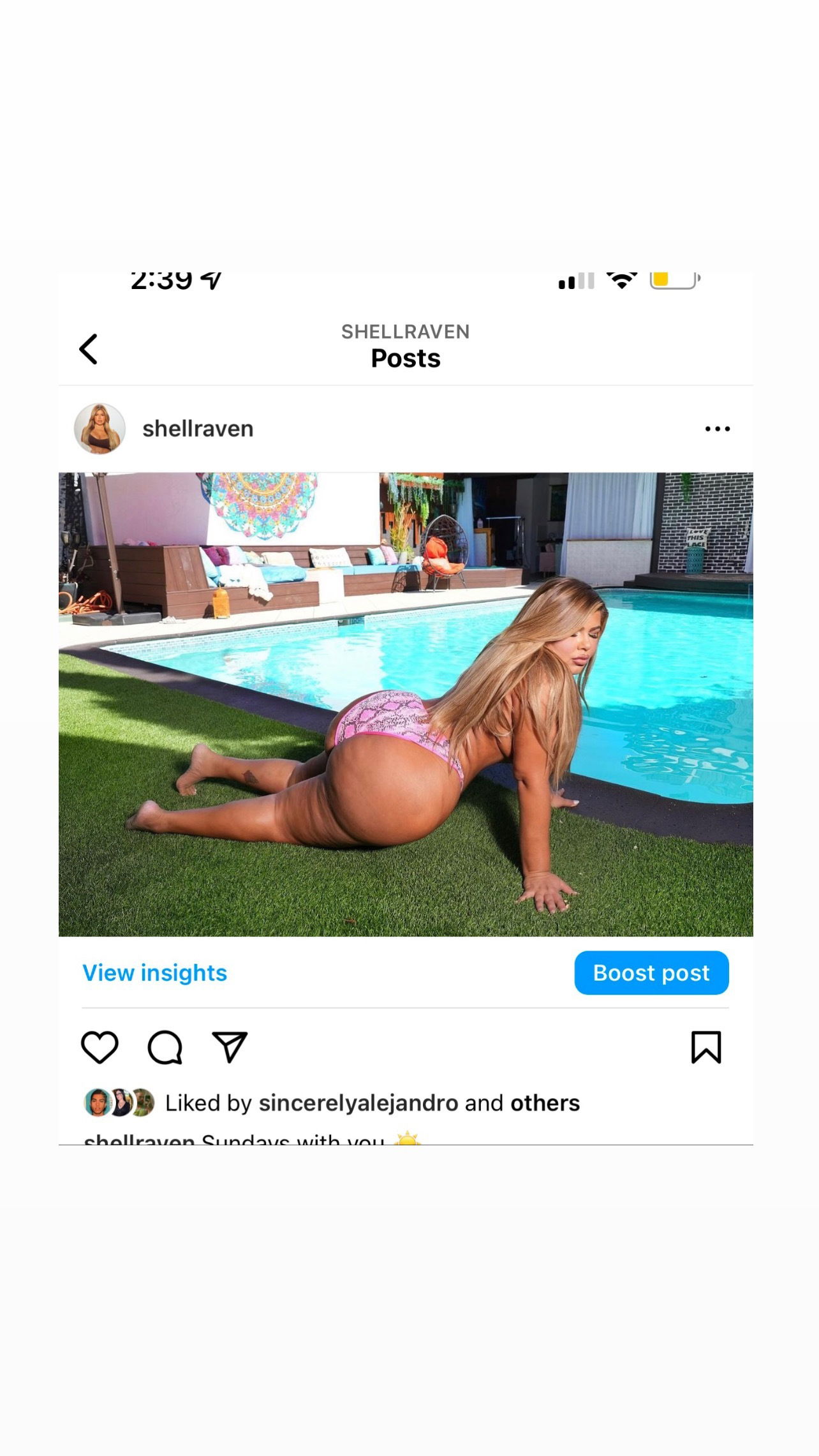Like the post with the heart icon

tap(100, 1047)
